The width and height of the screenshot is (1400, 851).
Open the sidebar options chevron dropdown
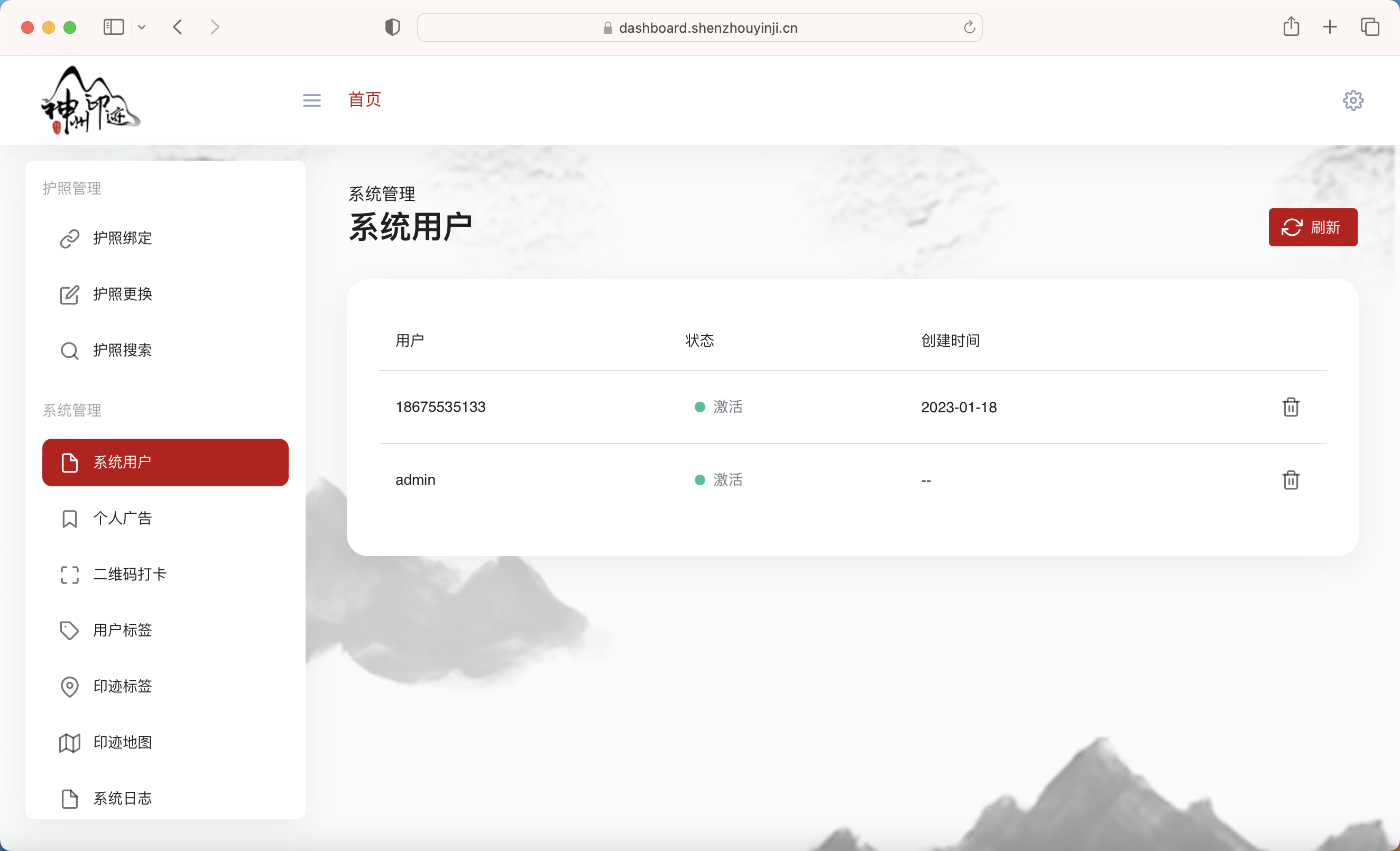[x=142, y=27]
